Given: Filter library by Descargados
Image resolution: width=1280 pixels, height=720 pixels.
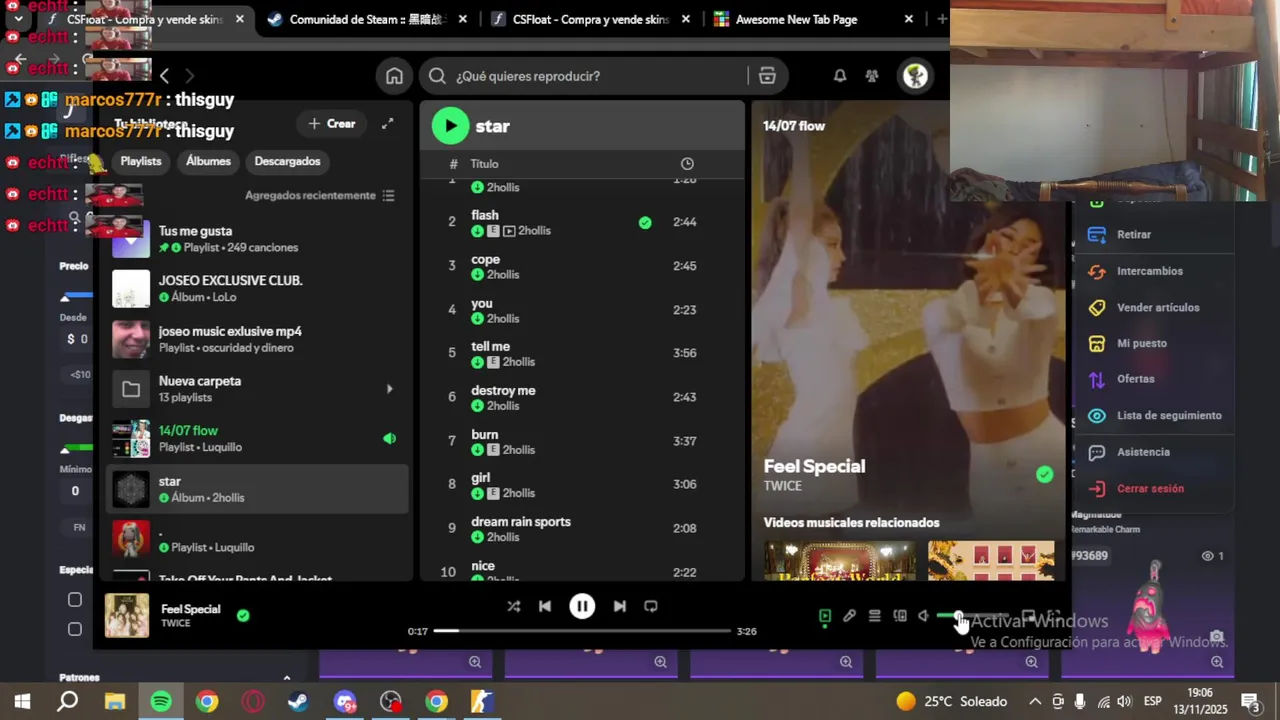Looking at the screenshot, I should (287, 161).
